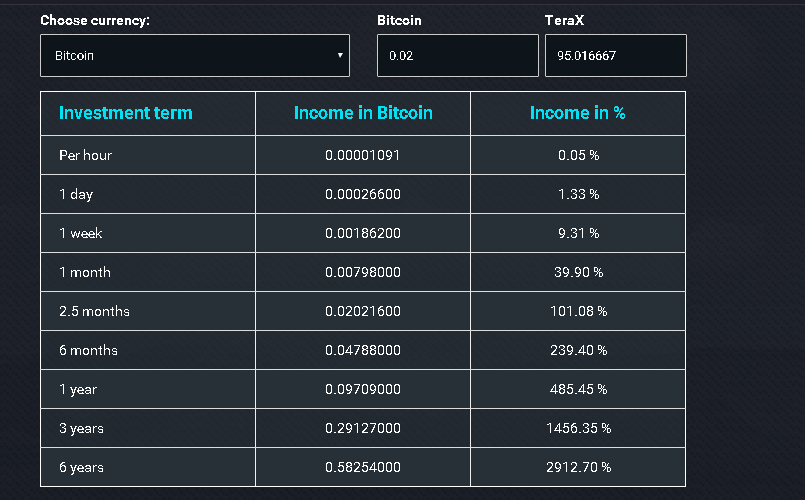Select the Investment term column header
Screen dimensions: 805x500
point(126,113)
